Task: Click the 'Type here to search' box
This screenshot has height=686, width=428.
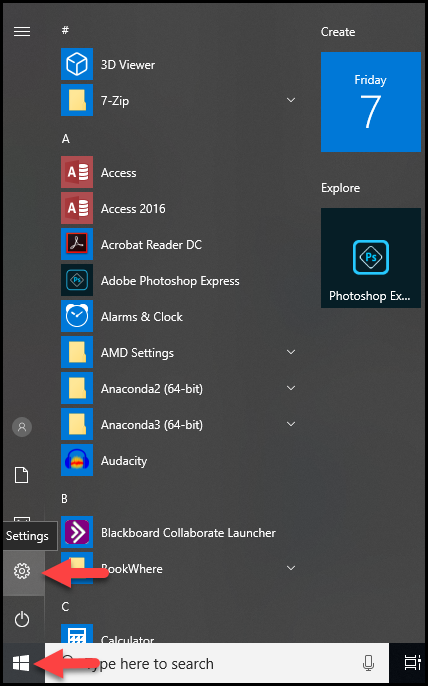Action: click(217, 663)
